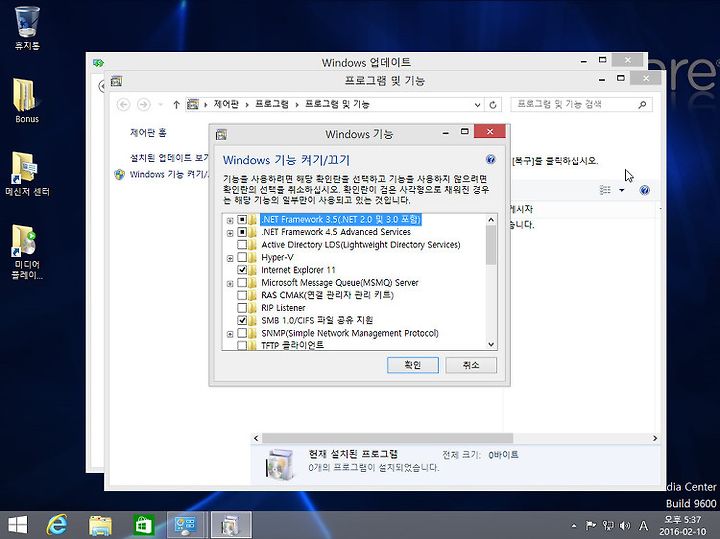Enable RIP Listener checkbox
Viewport: 720px width, 539px height.
click(x=242, y=308)
